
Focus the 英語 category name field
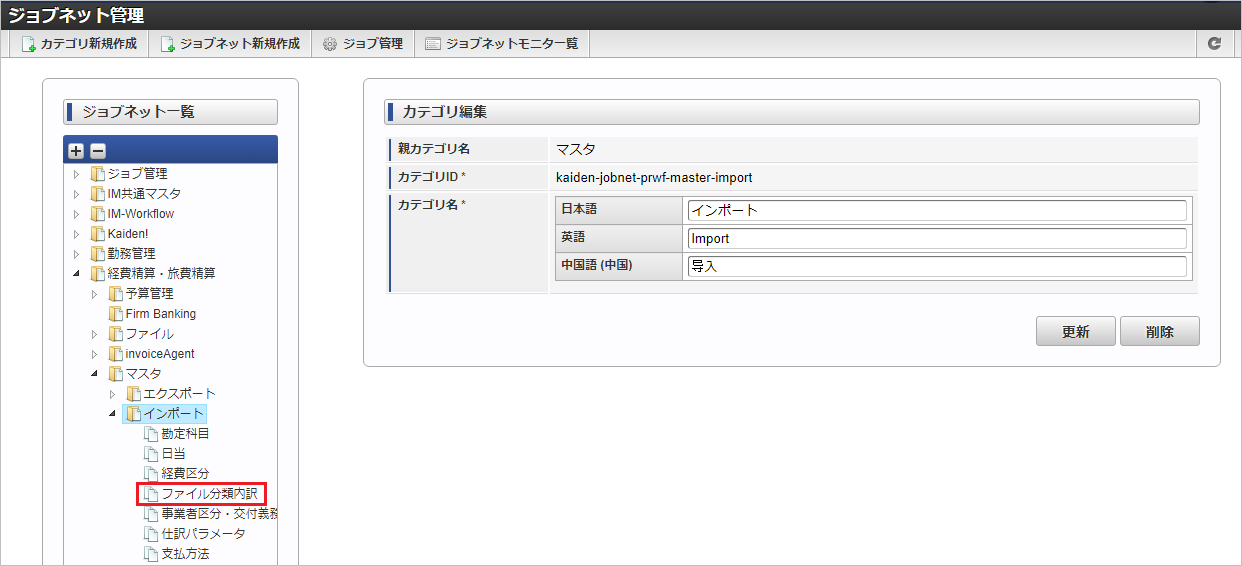coord(937,238)
